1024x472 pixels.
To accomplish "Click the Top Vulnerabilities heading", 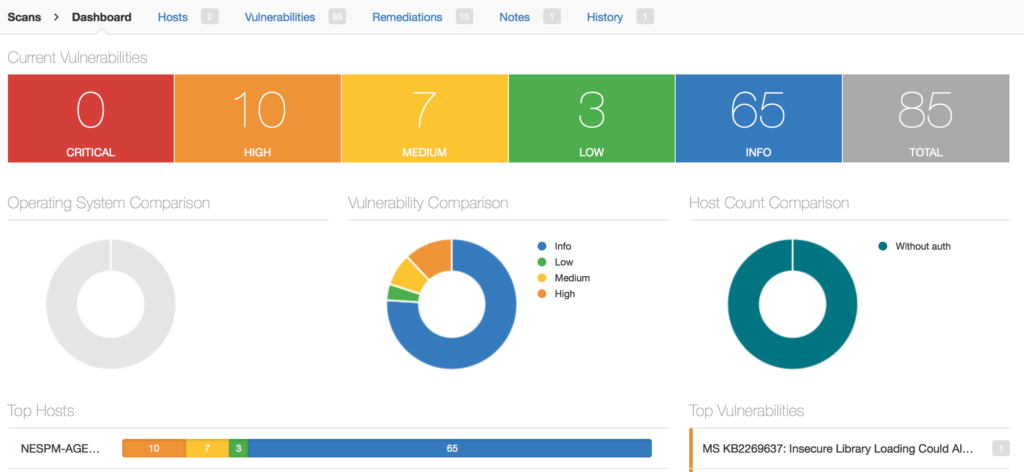I will tap(746, 411).
